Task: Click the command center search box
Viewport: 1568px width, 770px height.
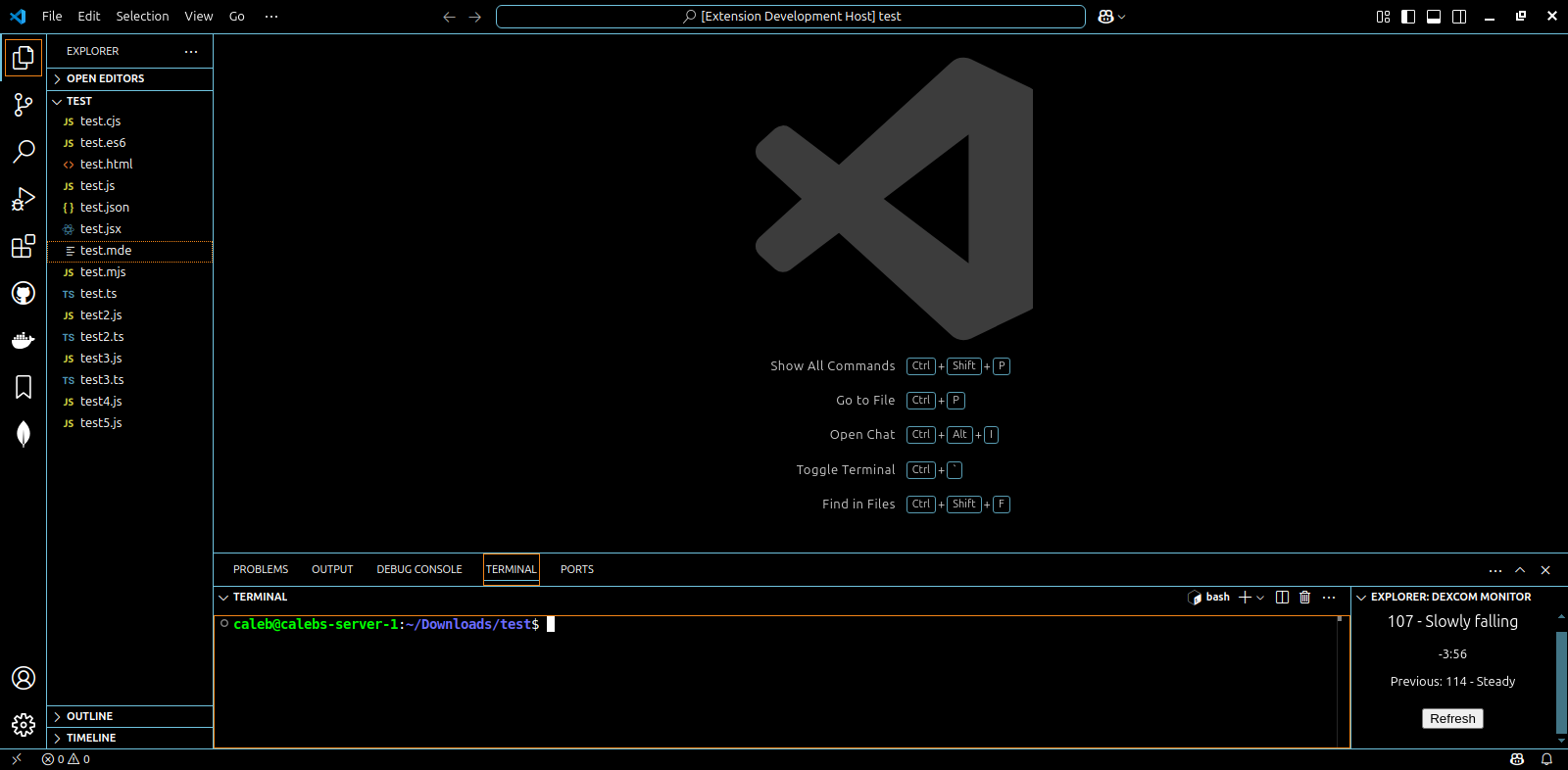Action: pos(791,17)
